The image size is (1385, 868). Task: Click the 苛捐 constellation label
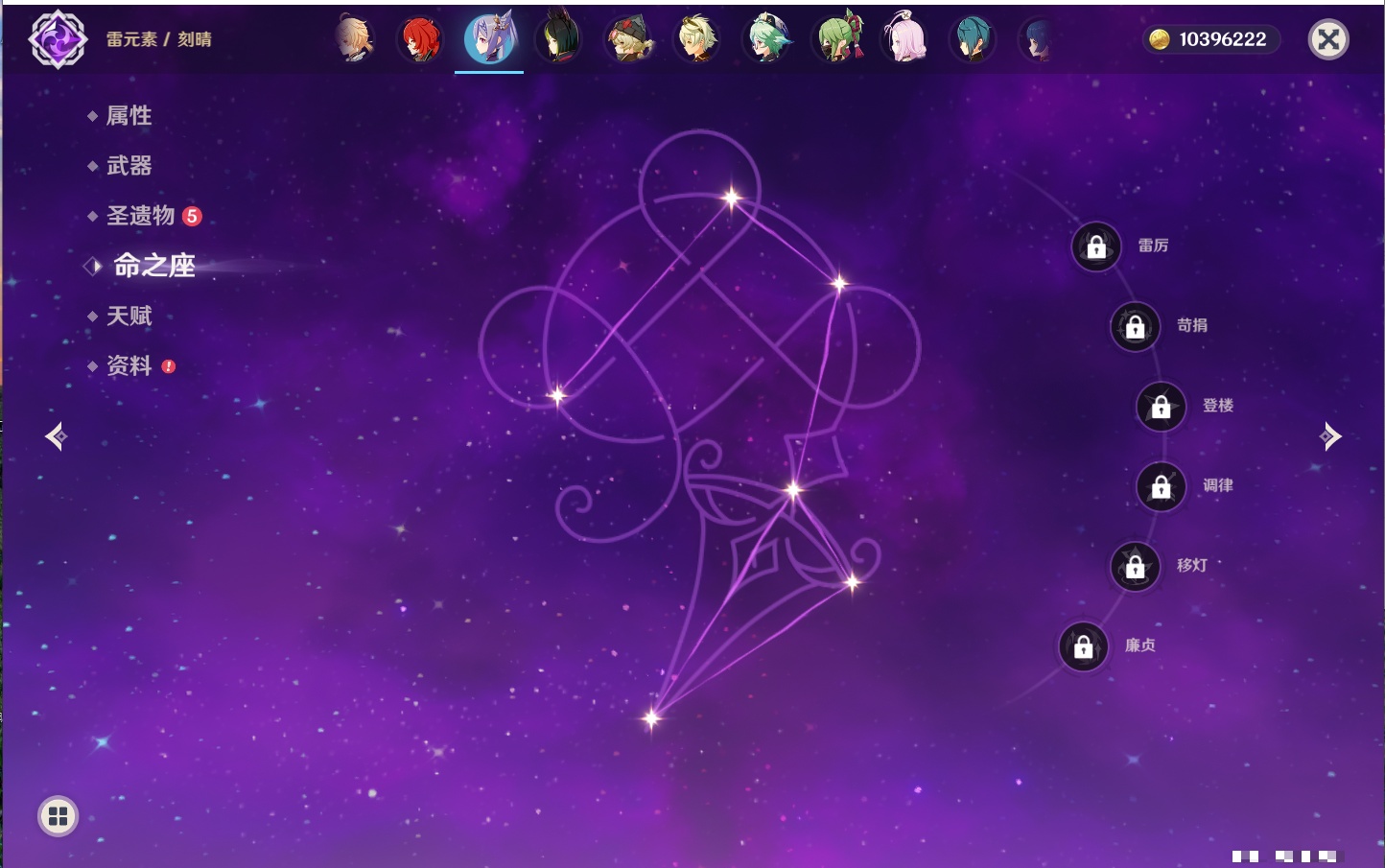[x=1192, y=325]
